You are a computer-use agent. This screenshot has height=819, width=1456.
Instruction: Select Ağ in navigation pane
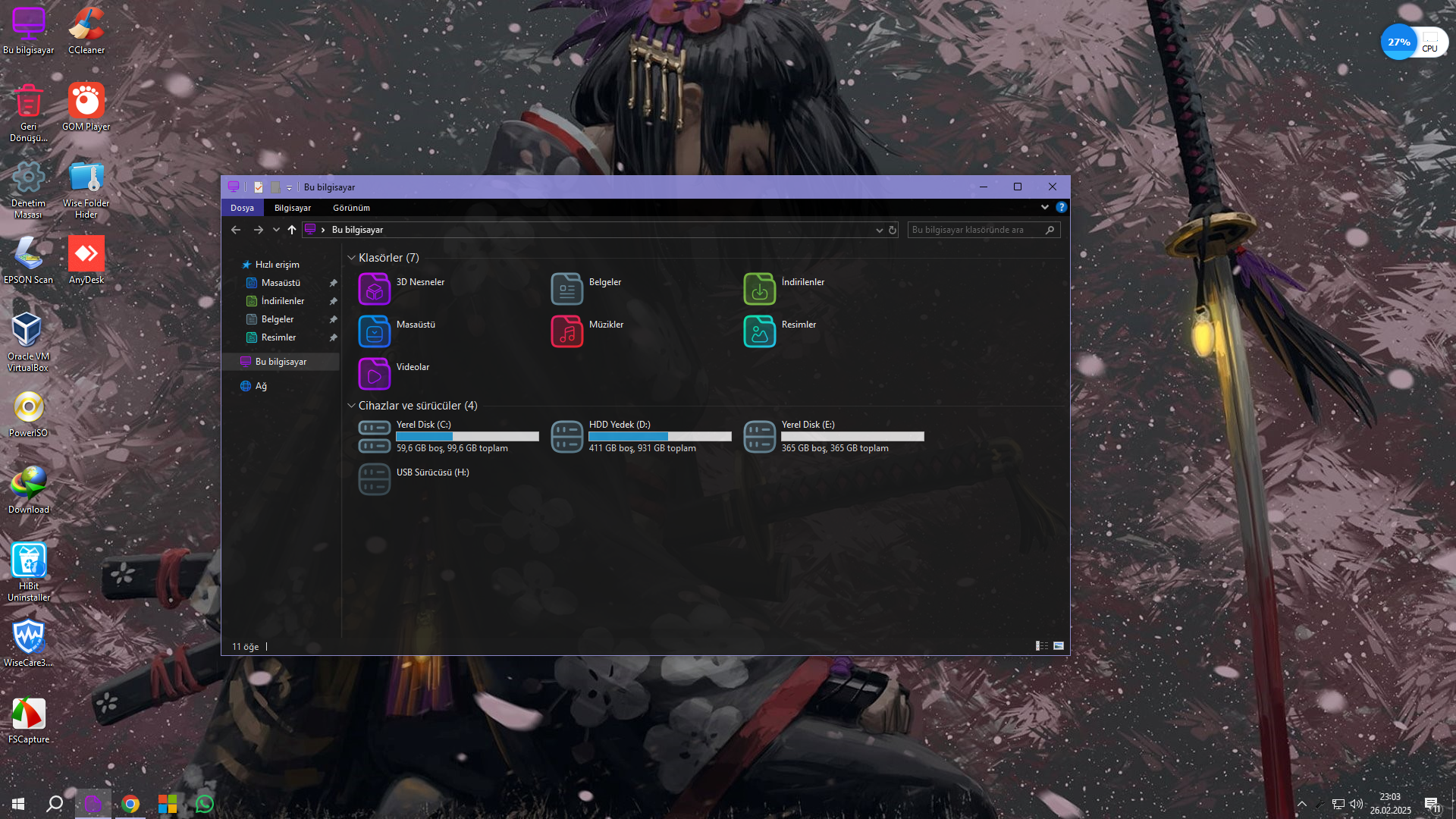click(260, 386)
